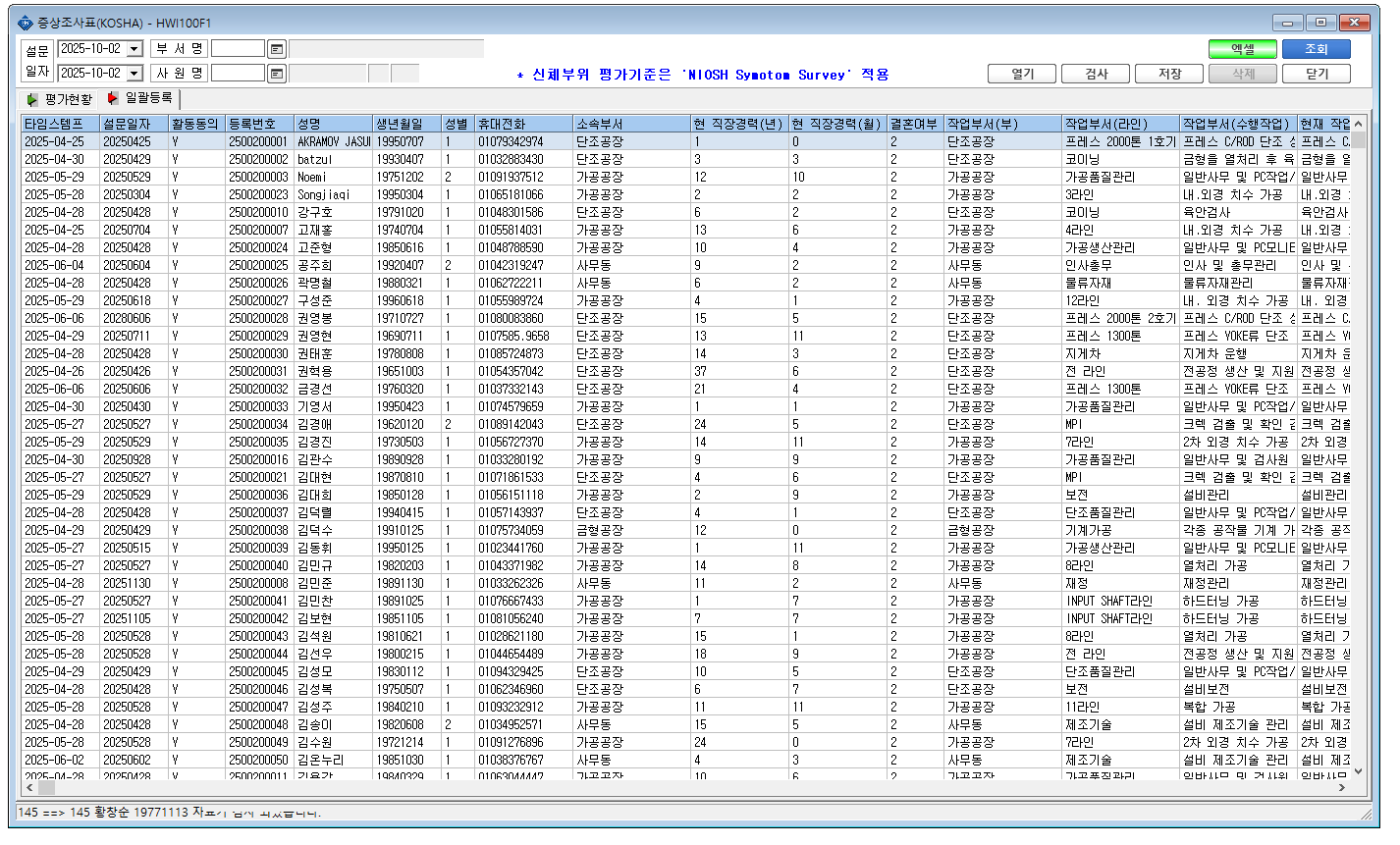Switch to the 평가현황 tab
Screen dimensions: 1400x845
tap(60, 99)
